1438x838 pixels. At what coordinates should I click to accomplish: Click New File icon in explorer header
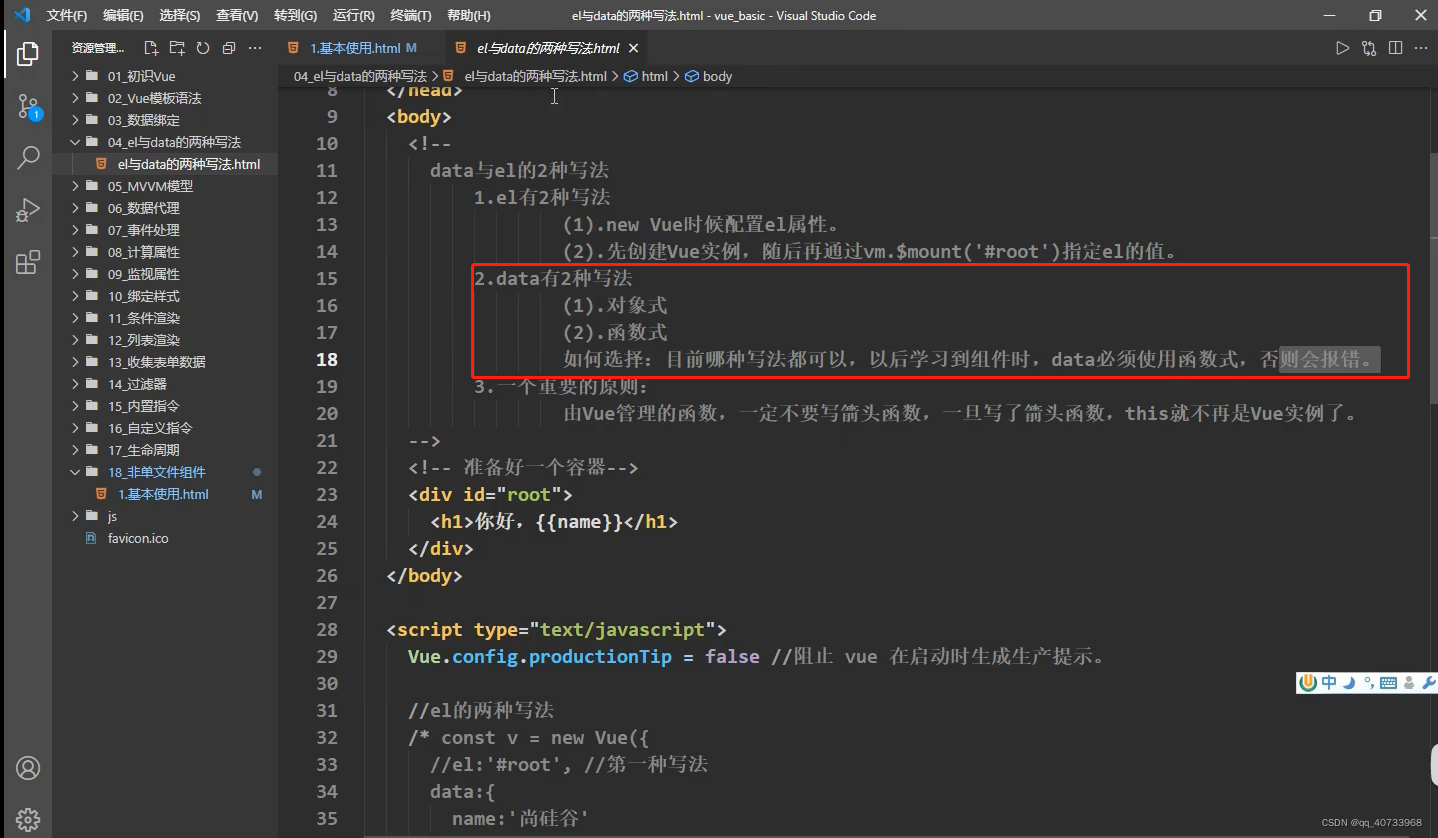(x=151, y=48)
